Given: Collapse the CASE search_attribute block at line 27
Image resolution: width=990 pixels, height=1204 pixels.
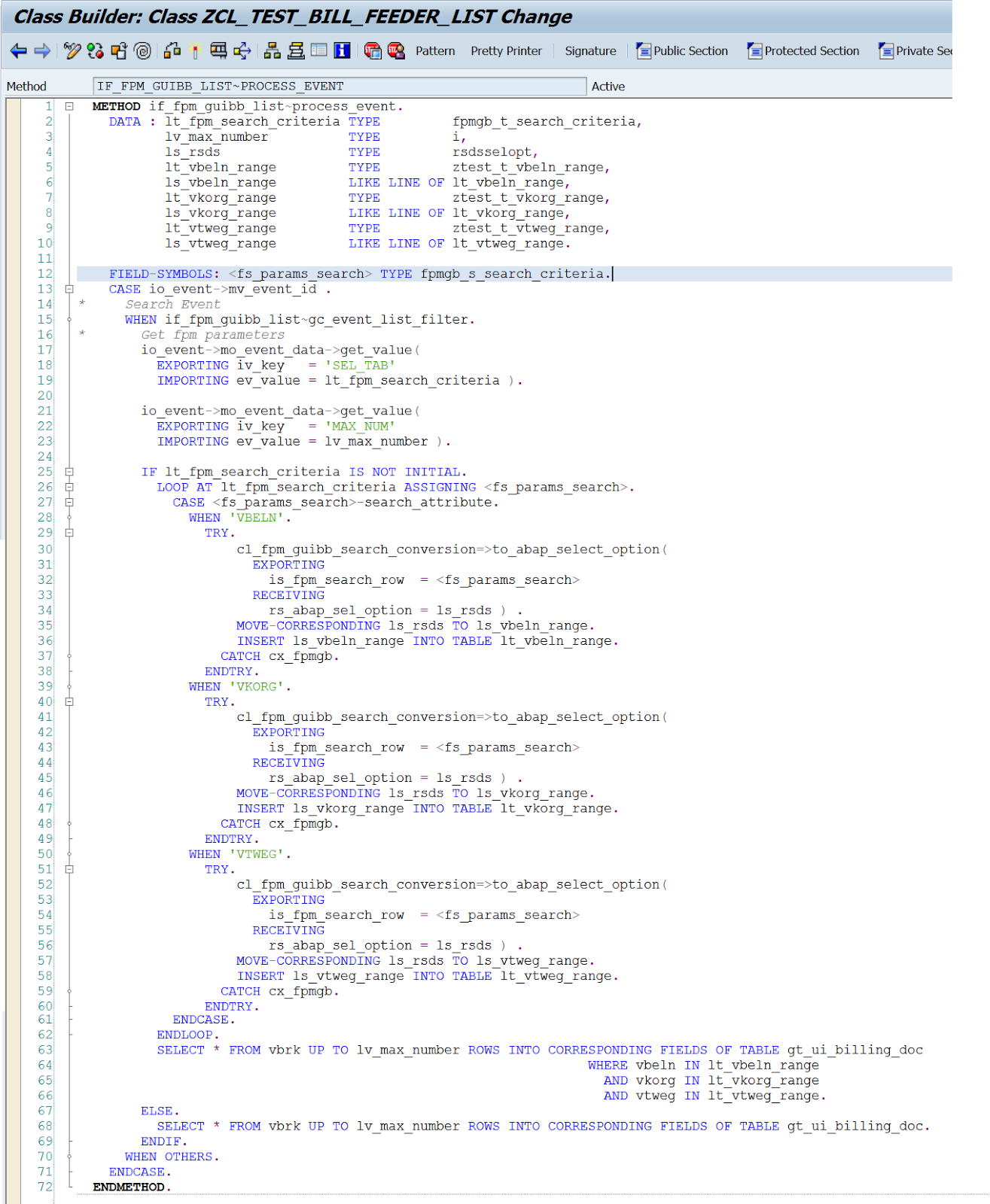Looking at the screenshot, I should click(69, 502).
